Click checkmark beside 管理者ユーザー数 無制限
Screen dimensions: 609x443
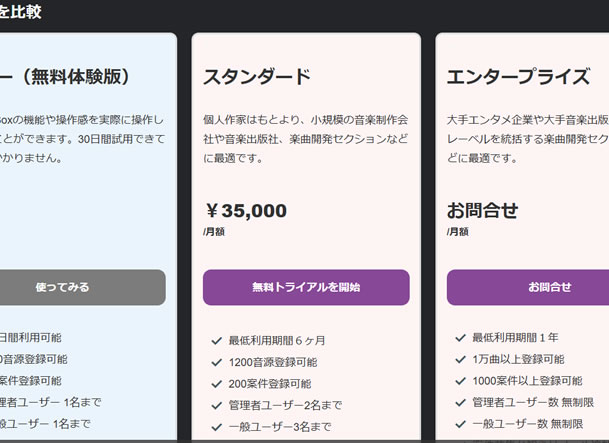tap(460, 403)
